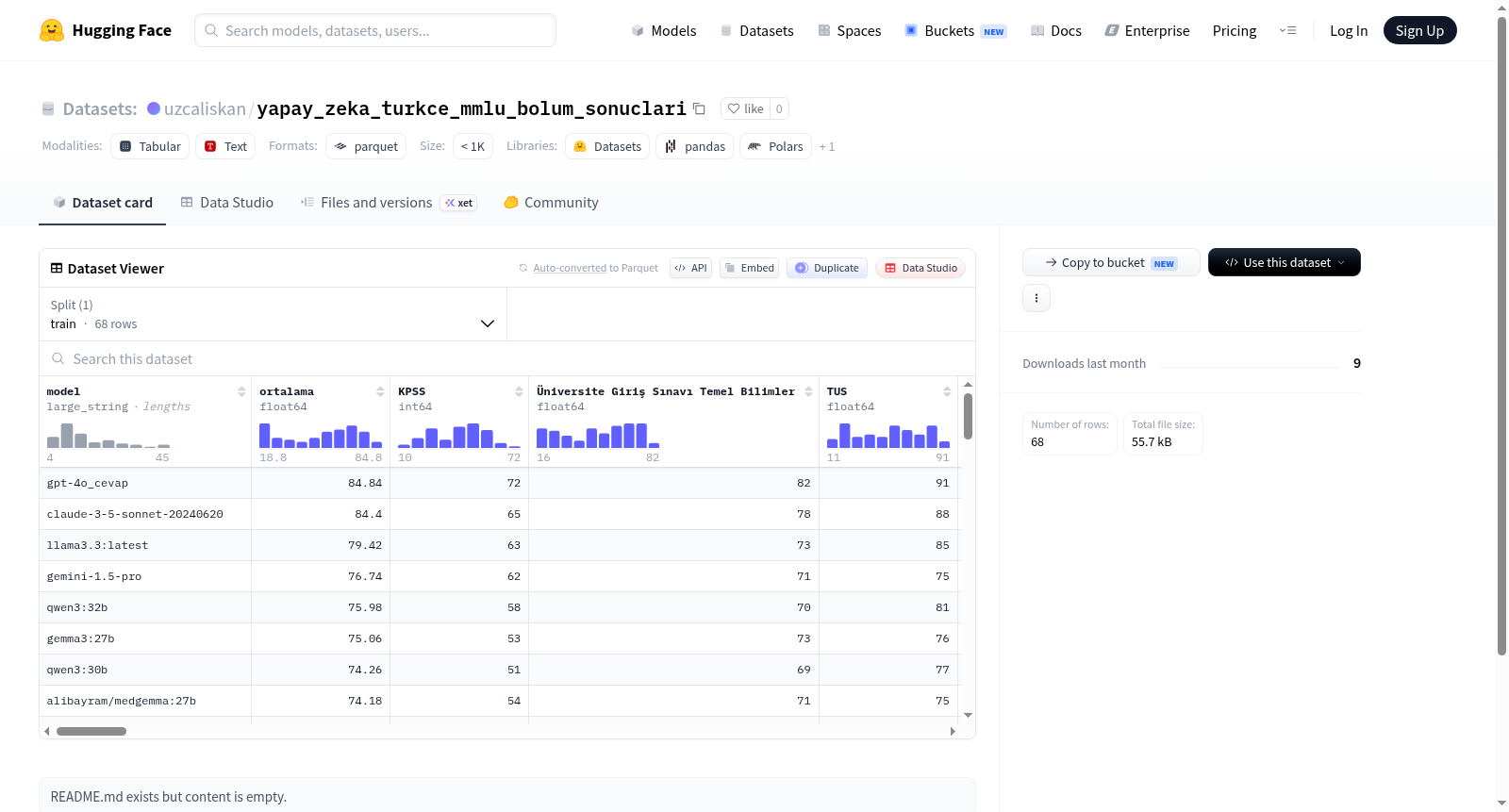The width and height of the screenshot is (1509, 812).
Task: Click the API button
Action: tap(690, 268)
